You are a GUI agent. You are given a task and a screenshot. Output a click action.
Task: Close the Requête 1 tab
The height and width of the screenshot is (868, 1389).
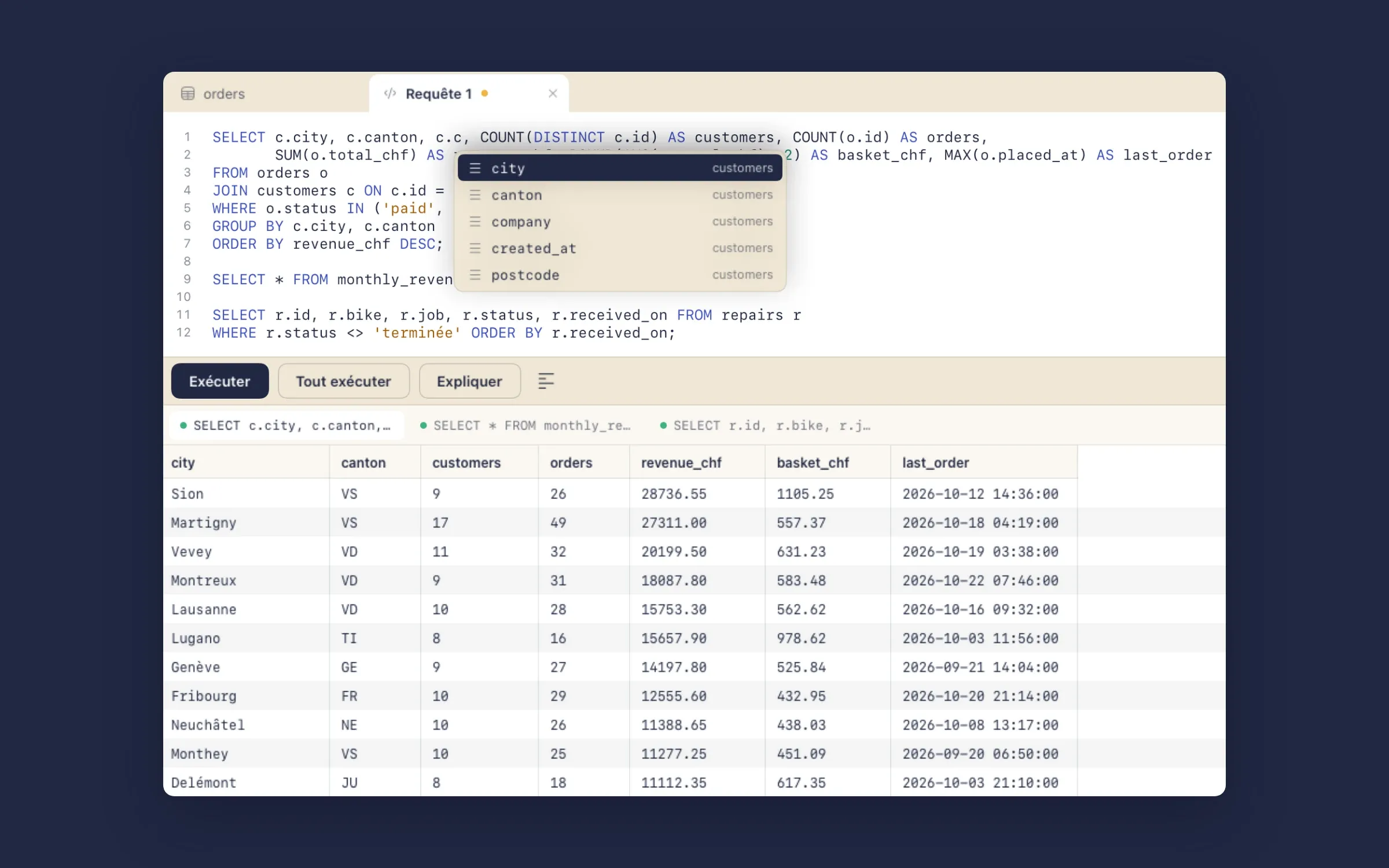tap(553, 93)
